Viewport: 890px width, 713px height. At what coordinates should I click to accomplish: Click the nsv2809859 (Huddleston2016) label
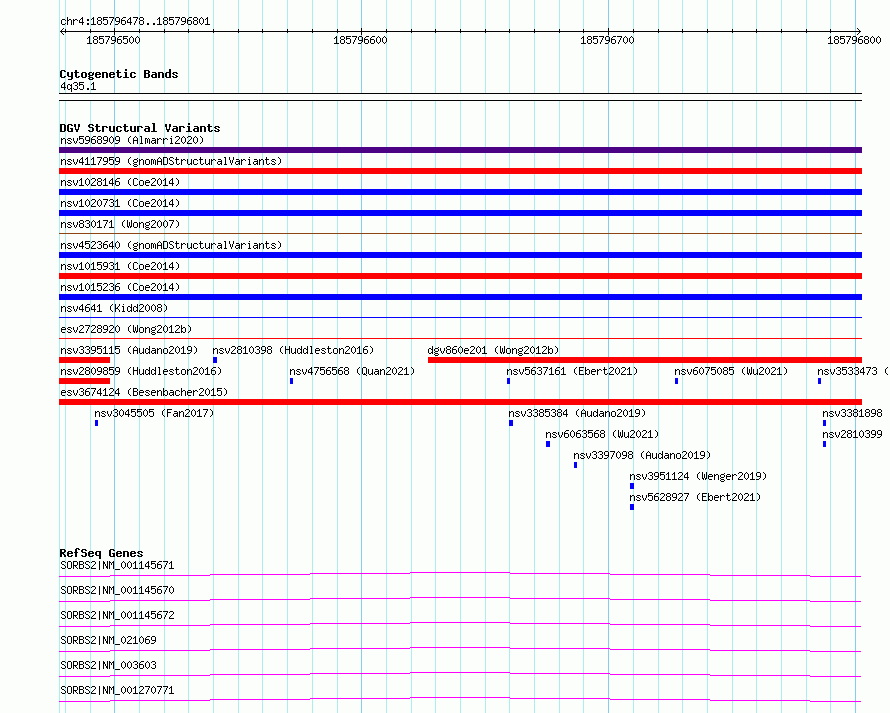(141, 371)
